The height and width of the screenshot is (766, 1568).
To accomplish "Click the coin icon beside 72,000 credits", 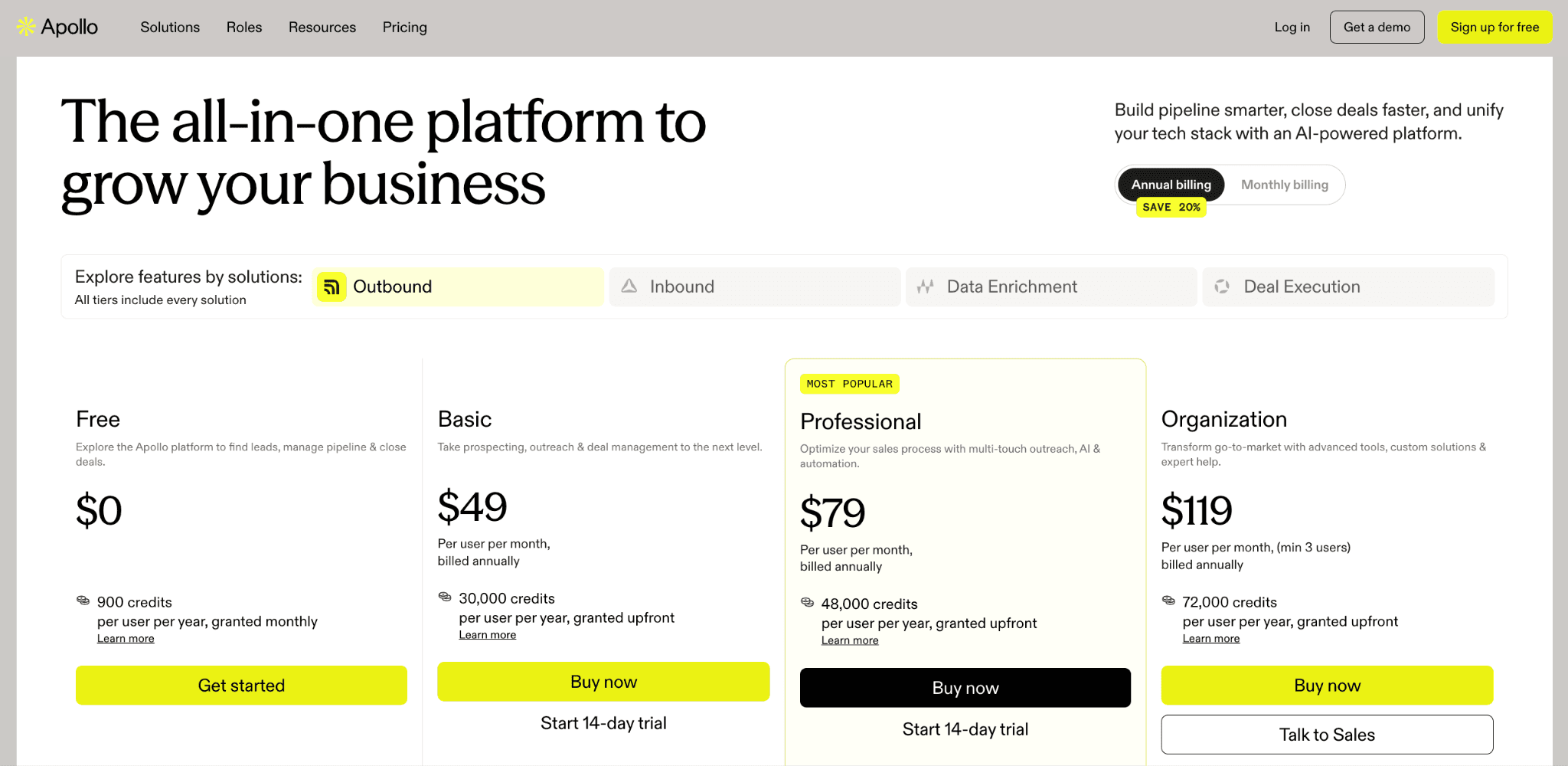I will (x=1168, y=601).
